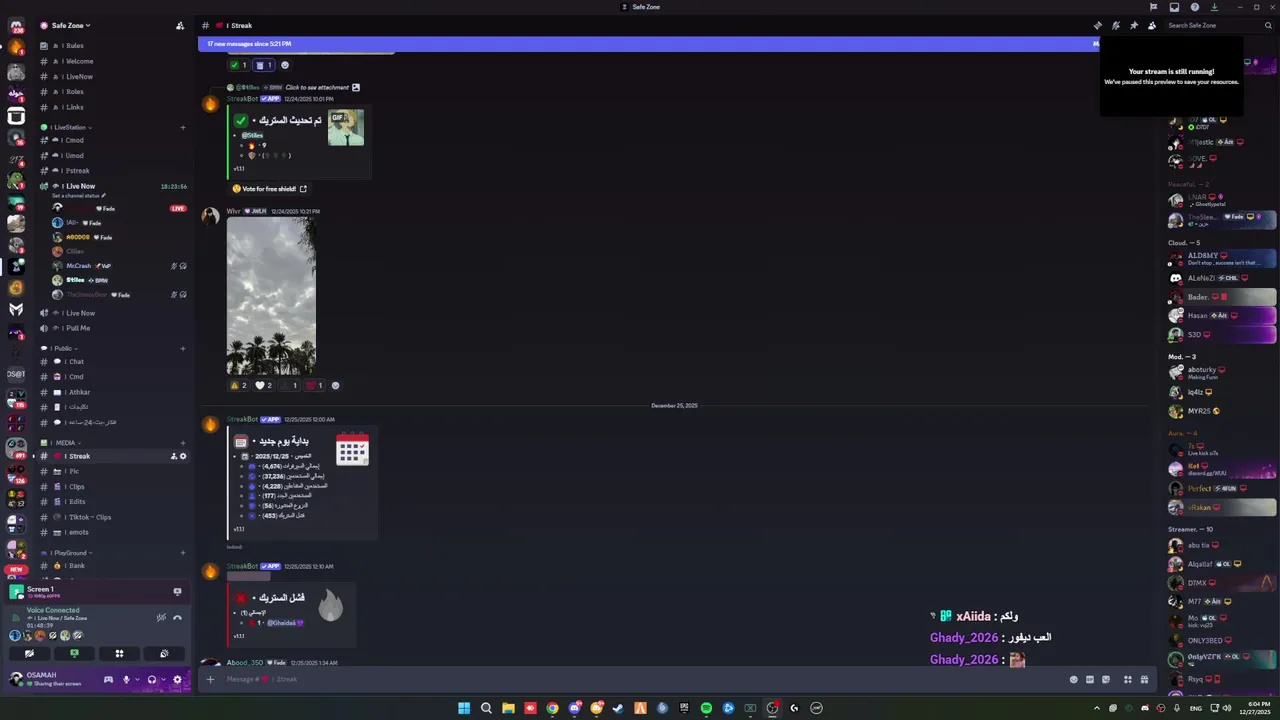Open the Clips channel

(111, 487)
